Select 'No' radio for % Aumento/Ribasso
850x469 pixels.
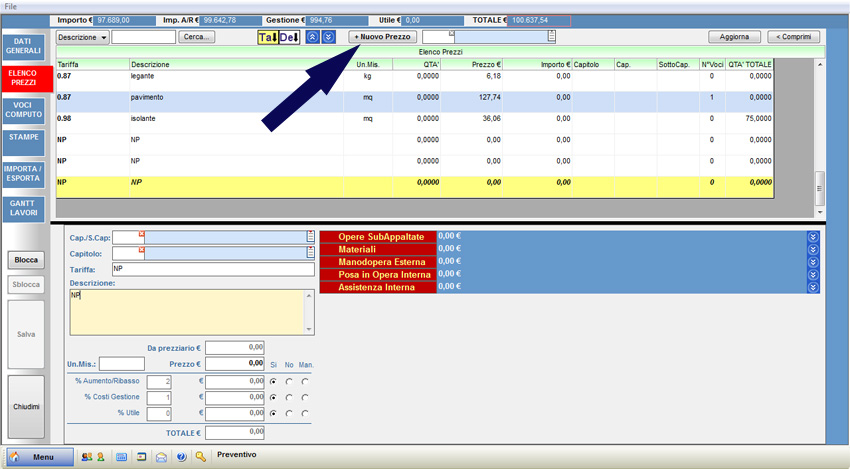289,381
